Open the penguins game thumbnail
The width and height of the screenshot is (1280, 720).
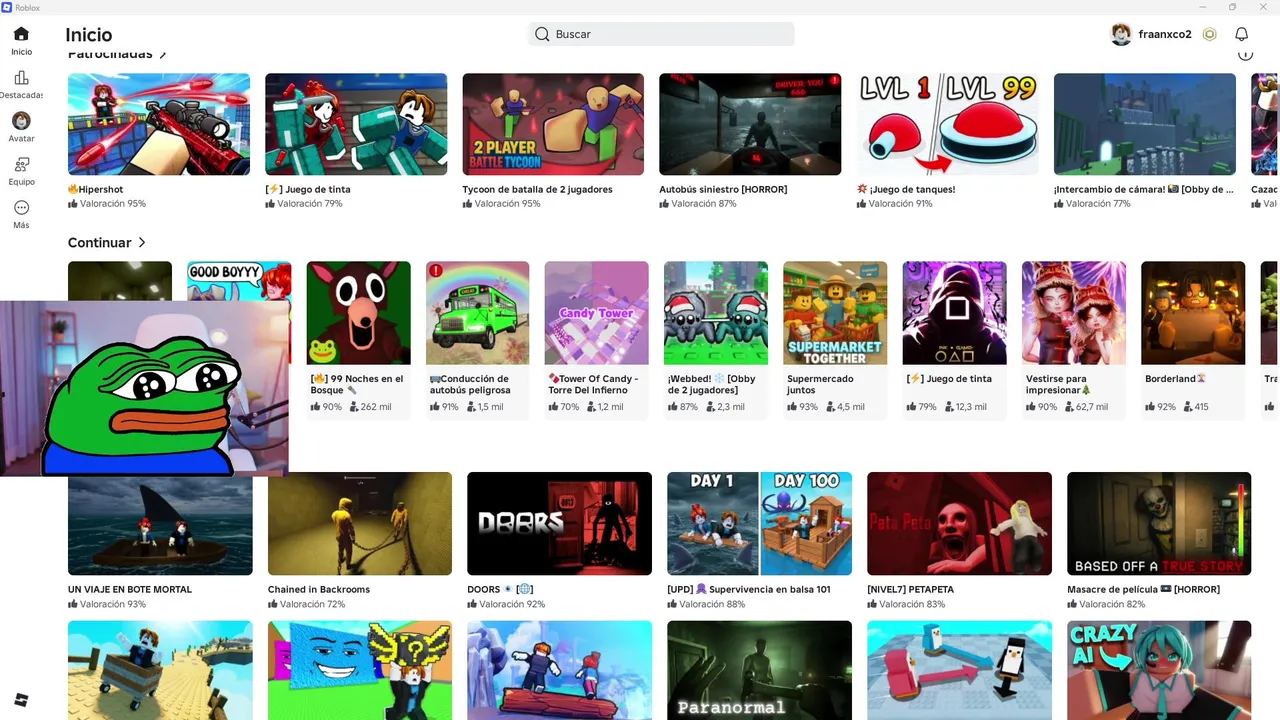[960, 670]
